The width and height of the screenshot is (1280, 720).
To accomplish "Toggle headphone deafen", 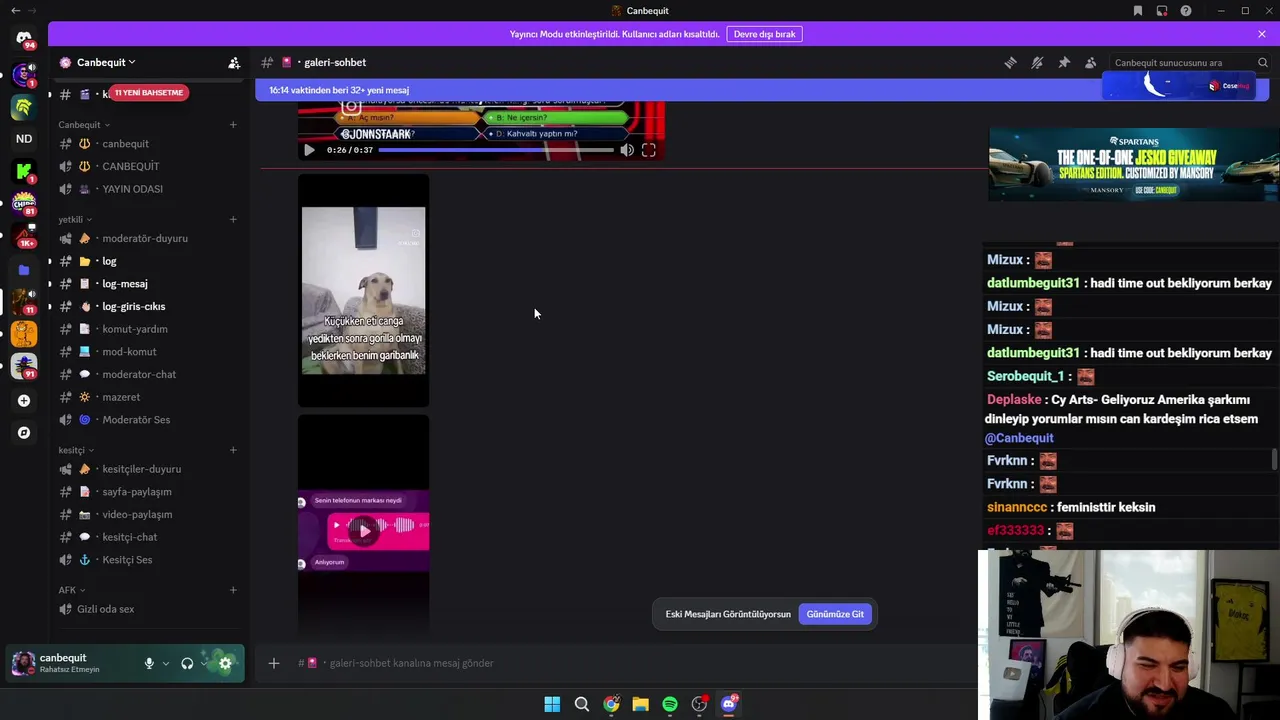I will pos(187,663).
